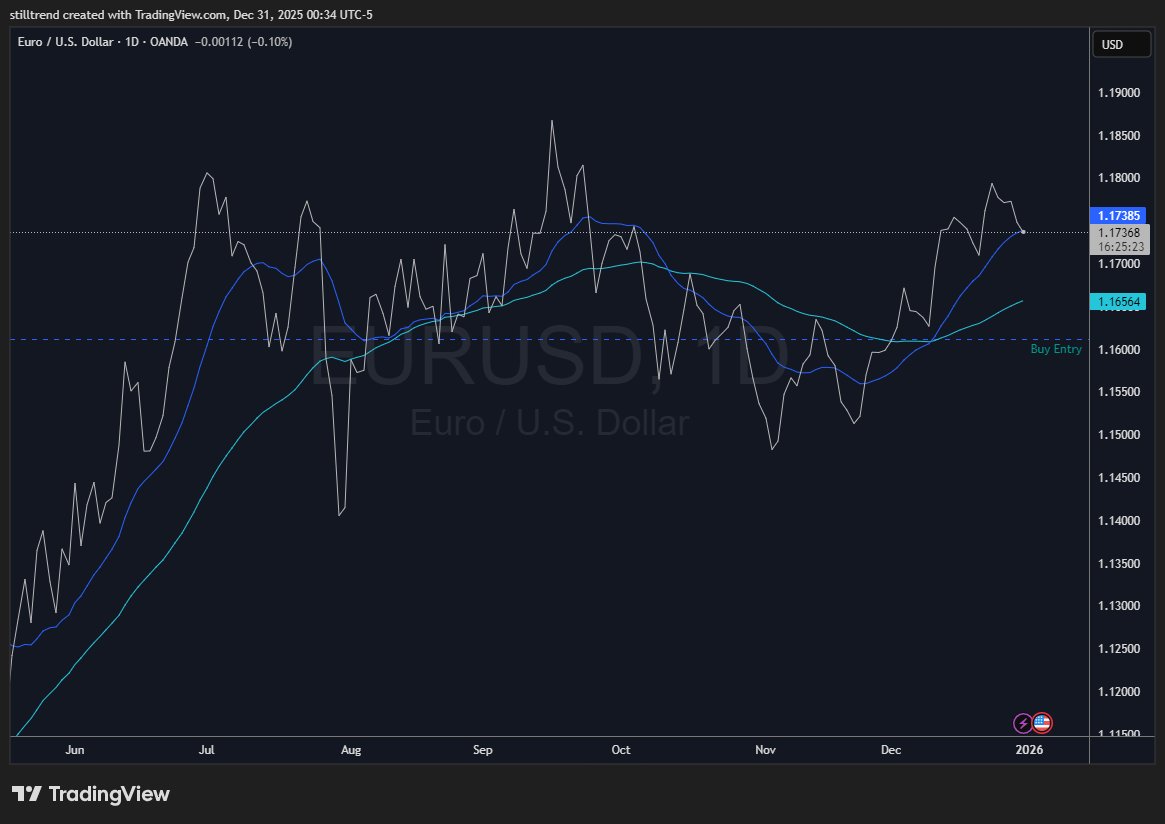This screenshot has width=1165, height=824.
Task: Select the USD button on the price scale
Action: point(1120,44)
